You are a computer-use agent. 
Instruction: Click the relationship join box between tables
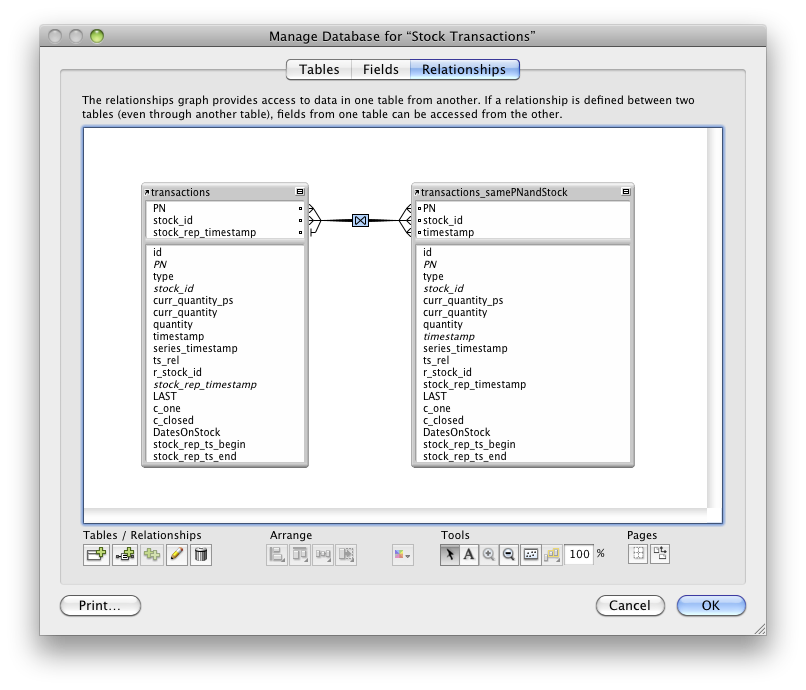(x=360, y=221)
